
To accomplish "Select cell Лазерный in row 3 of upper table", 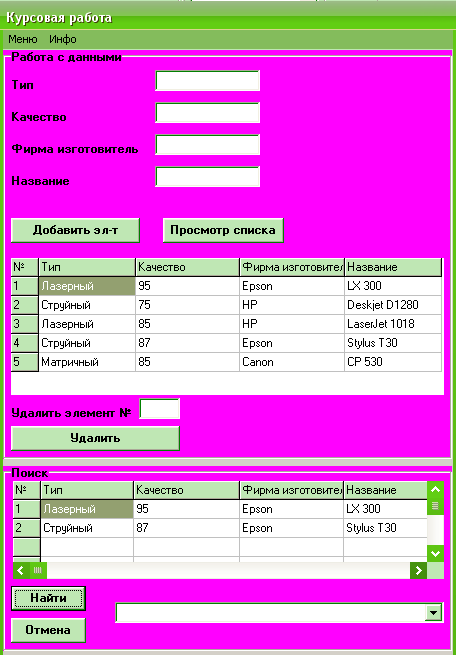I will [87, 324].
